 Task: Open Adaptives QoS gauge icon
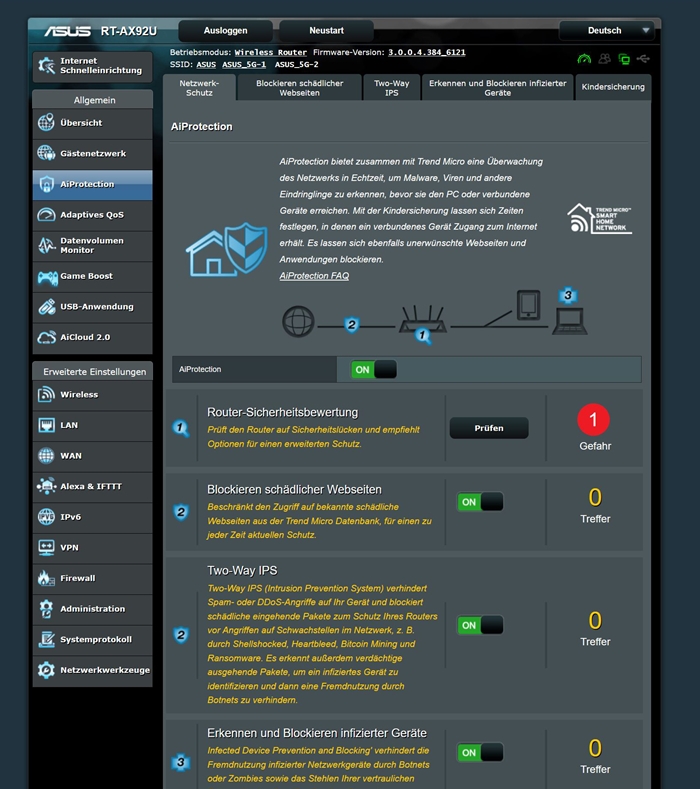coord(46,214)
